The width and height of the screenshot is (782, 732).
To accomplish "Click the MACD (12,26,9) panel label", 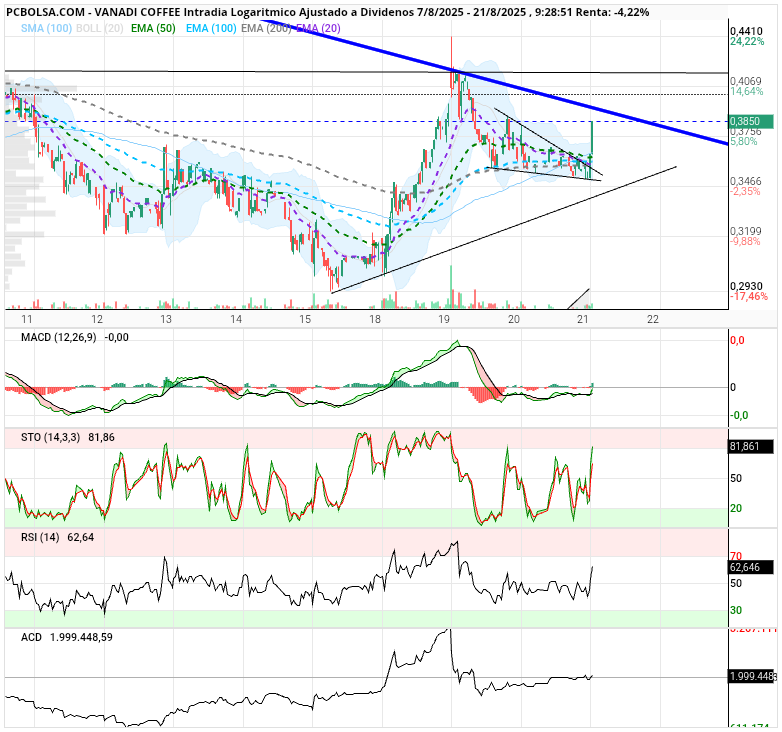I will [58, 338].
